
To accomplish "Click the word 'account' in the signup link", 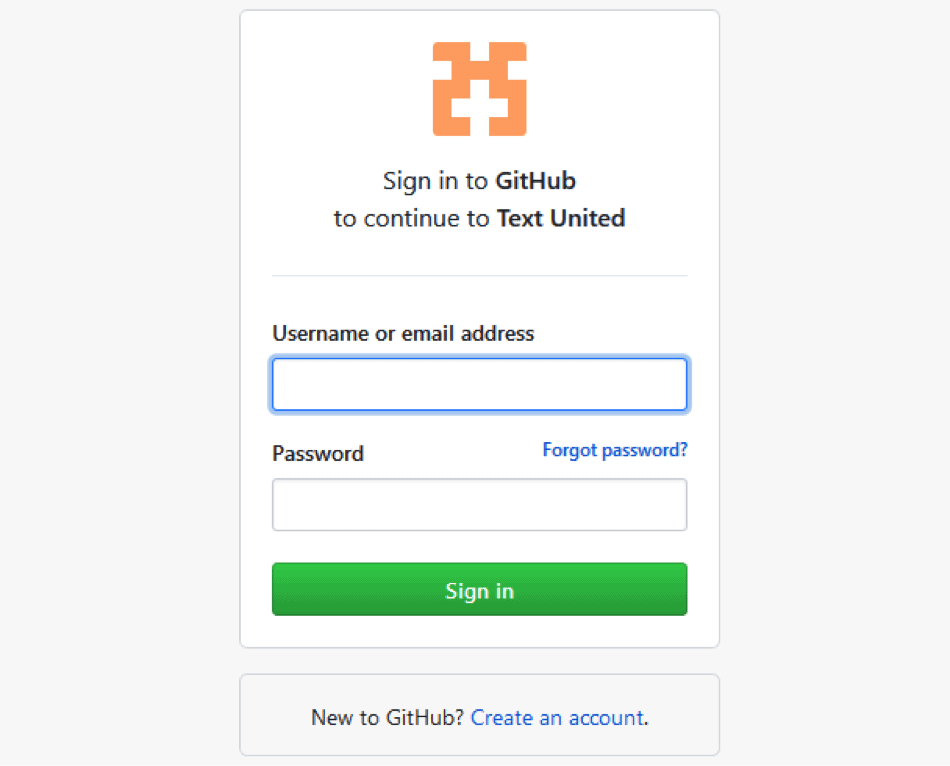I will [x=606, y=718].
